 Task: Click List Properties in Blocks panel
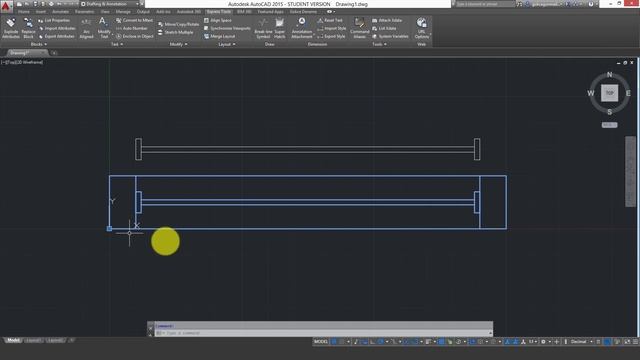pyautogui.click(x=54, y=20)
